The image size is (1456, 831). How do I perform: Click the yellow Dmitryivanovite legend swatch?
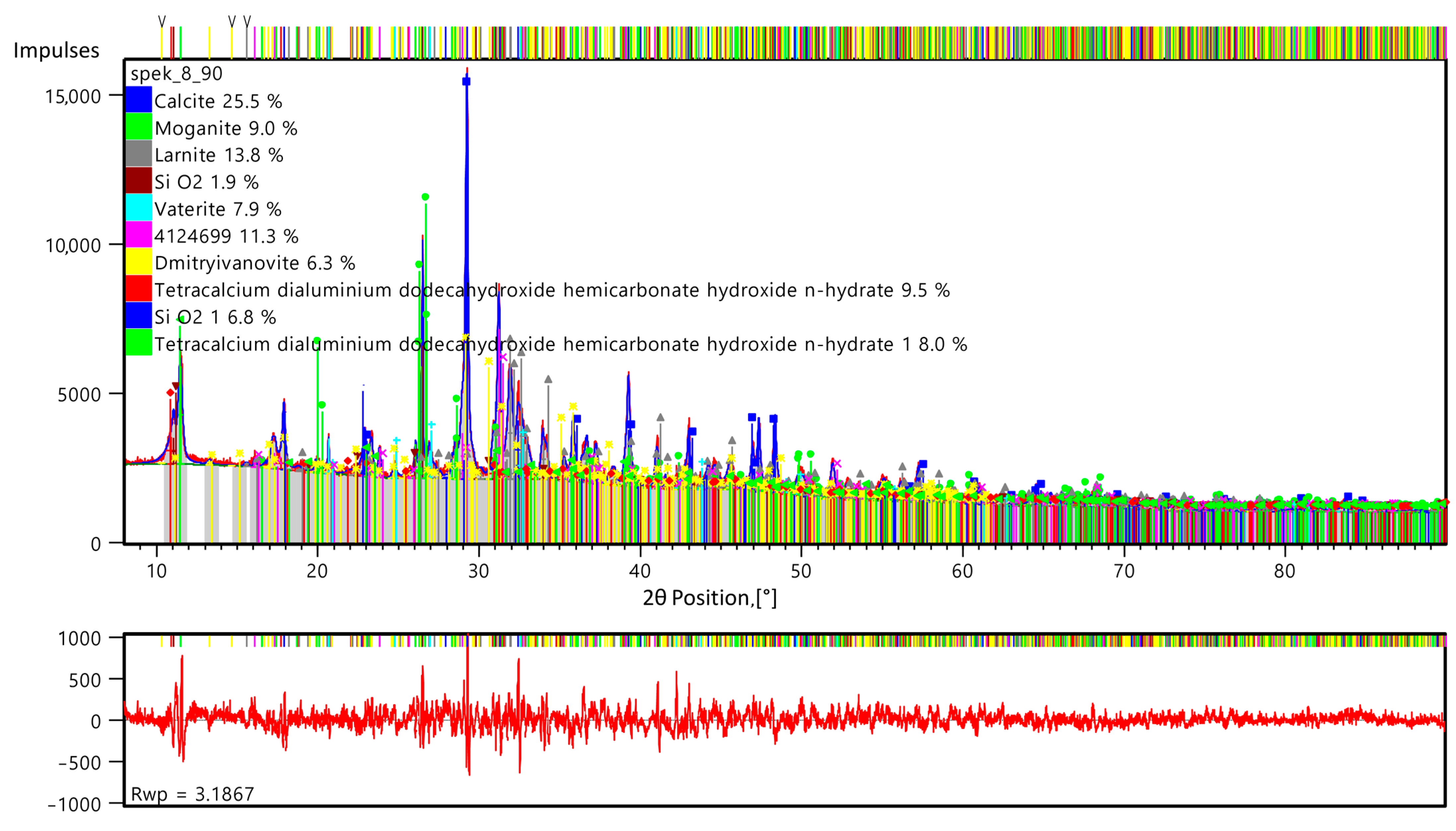tap(139, 262)
